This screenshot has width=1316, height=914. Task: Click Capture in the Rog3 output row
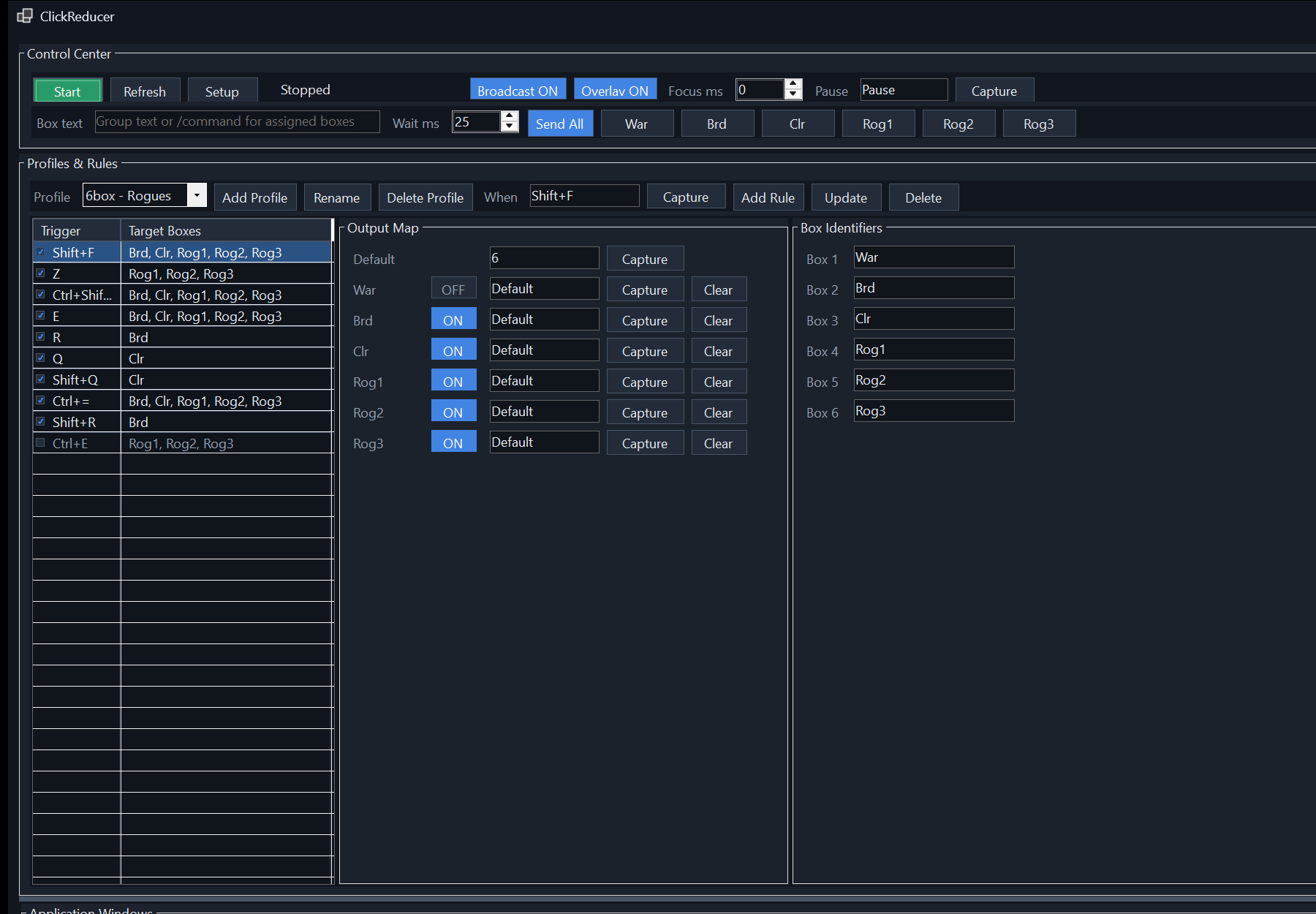point(645,443)
